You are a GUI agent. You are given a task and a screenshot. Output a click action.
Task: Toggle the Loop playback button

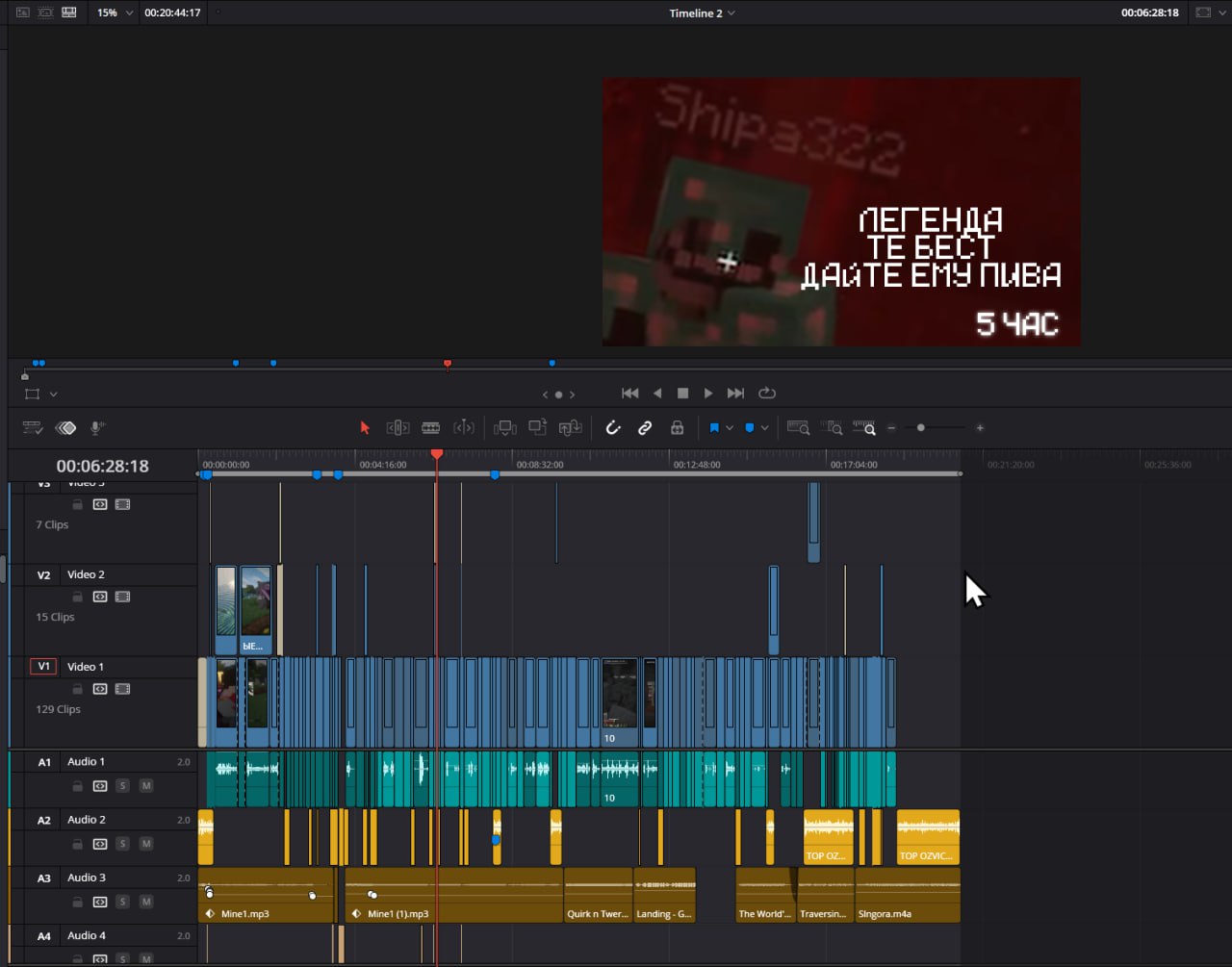pos(767,393)
